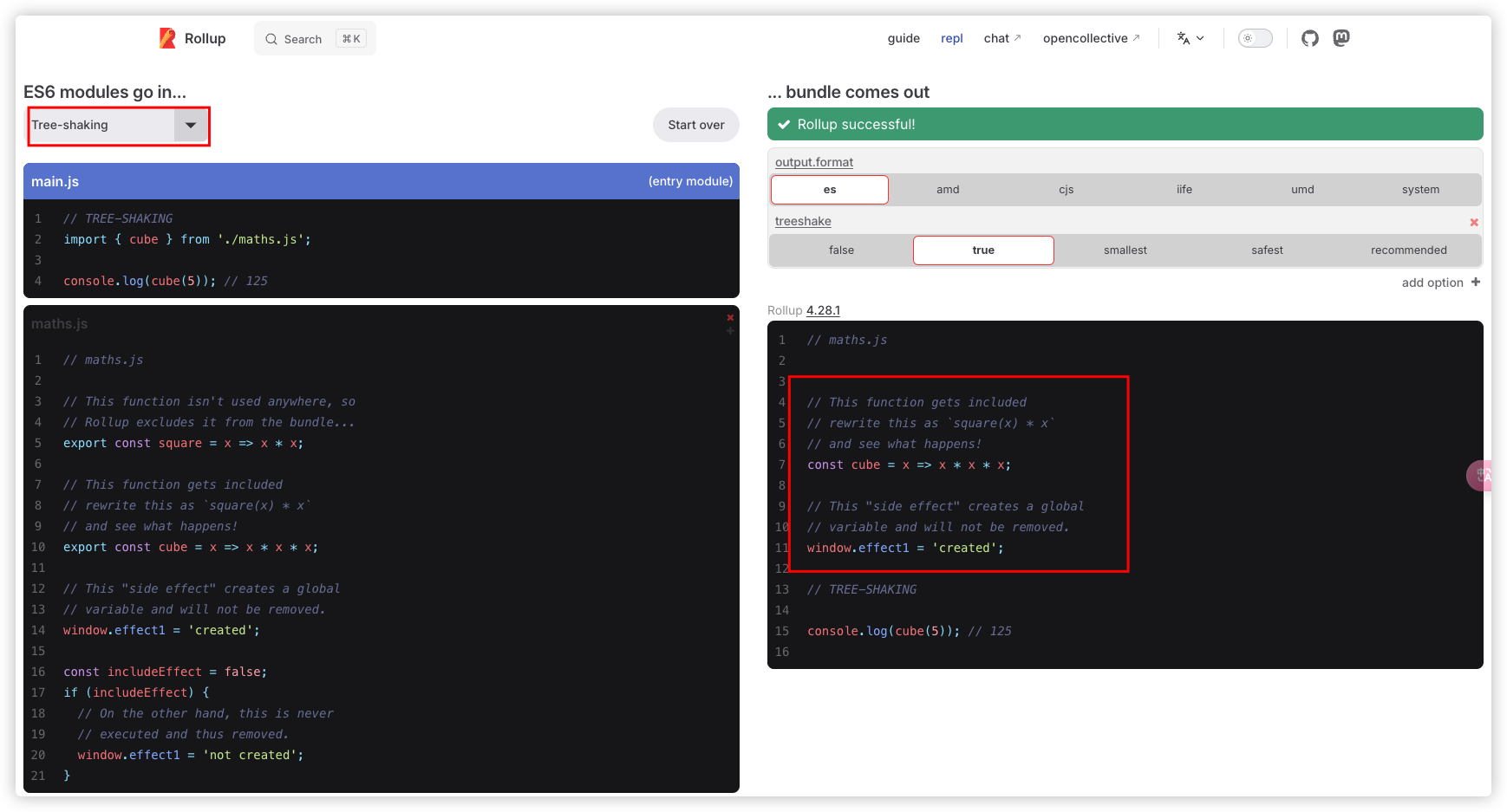The height and width of the screenshot is (812, 1507).
Task: Open the GitHub repository icon
Action: [1309, 38]
